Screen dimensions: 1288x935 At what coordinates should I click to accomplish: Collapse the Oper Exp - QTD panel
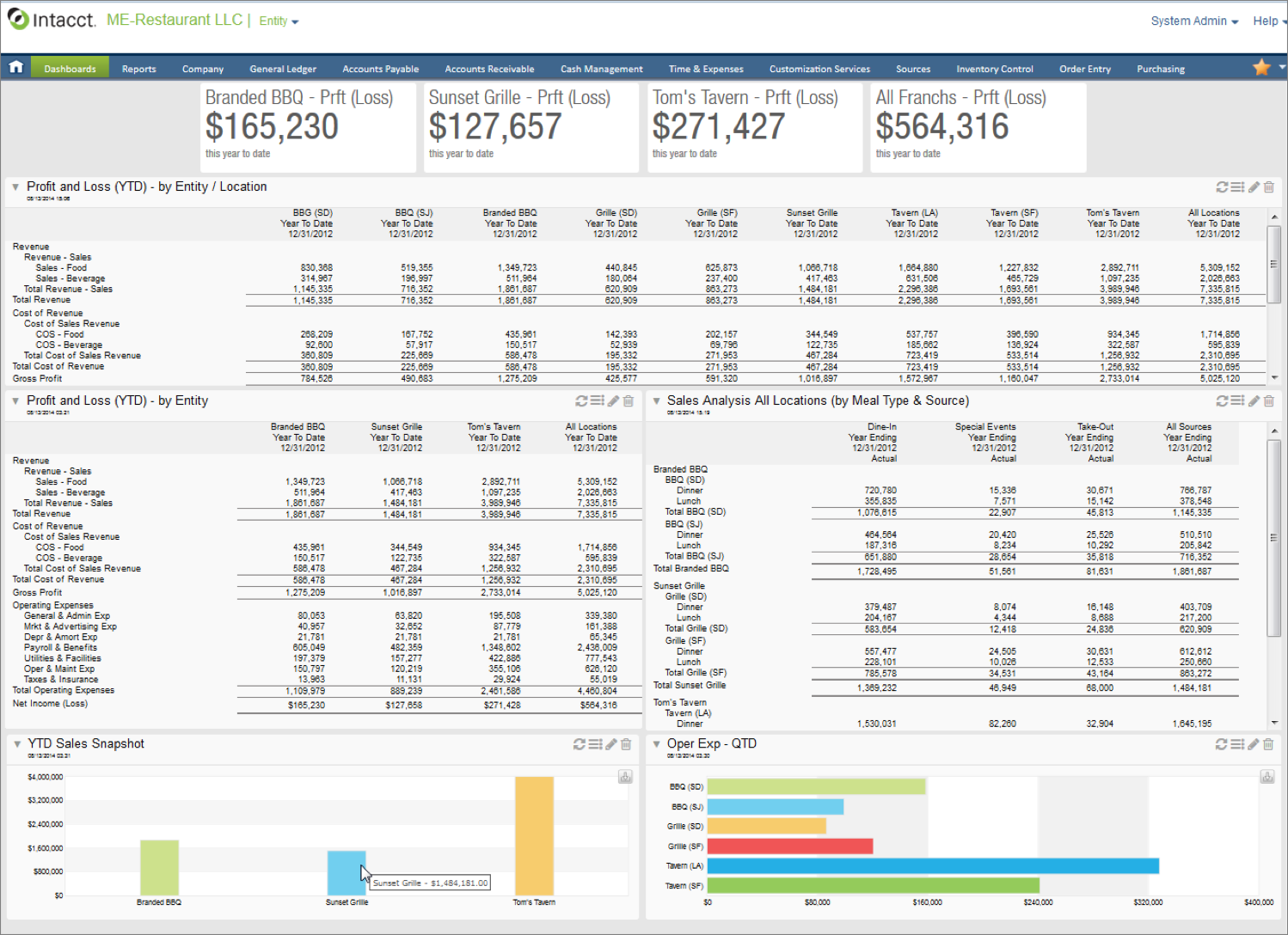pyautogui.click(x=656, y=744)
